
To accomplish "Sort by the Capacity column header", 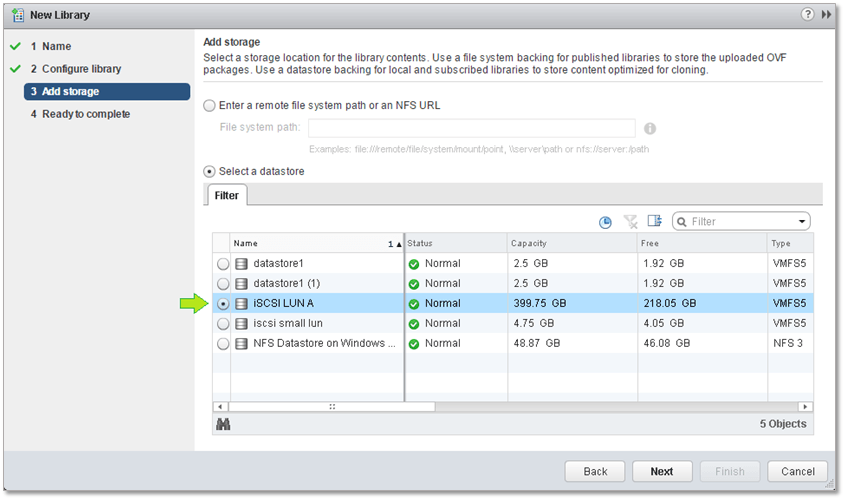I will 572,244.
